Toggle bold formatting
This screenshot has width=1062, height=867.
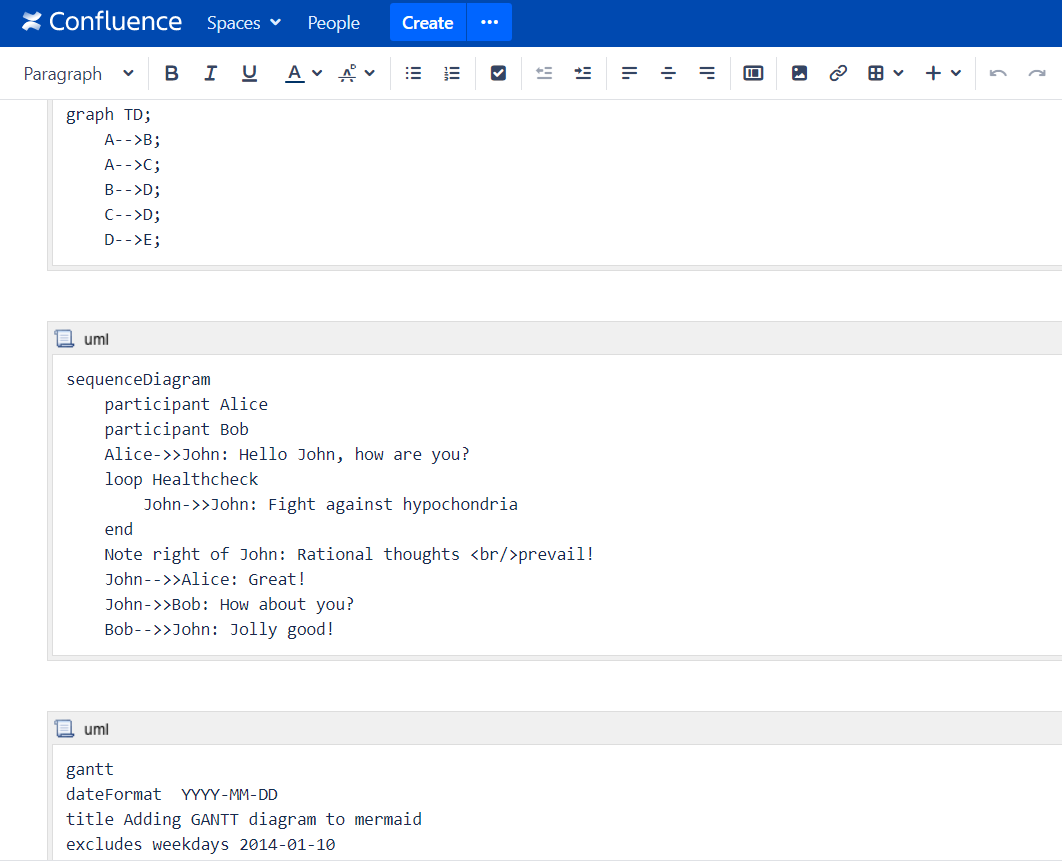pos(171,72)
